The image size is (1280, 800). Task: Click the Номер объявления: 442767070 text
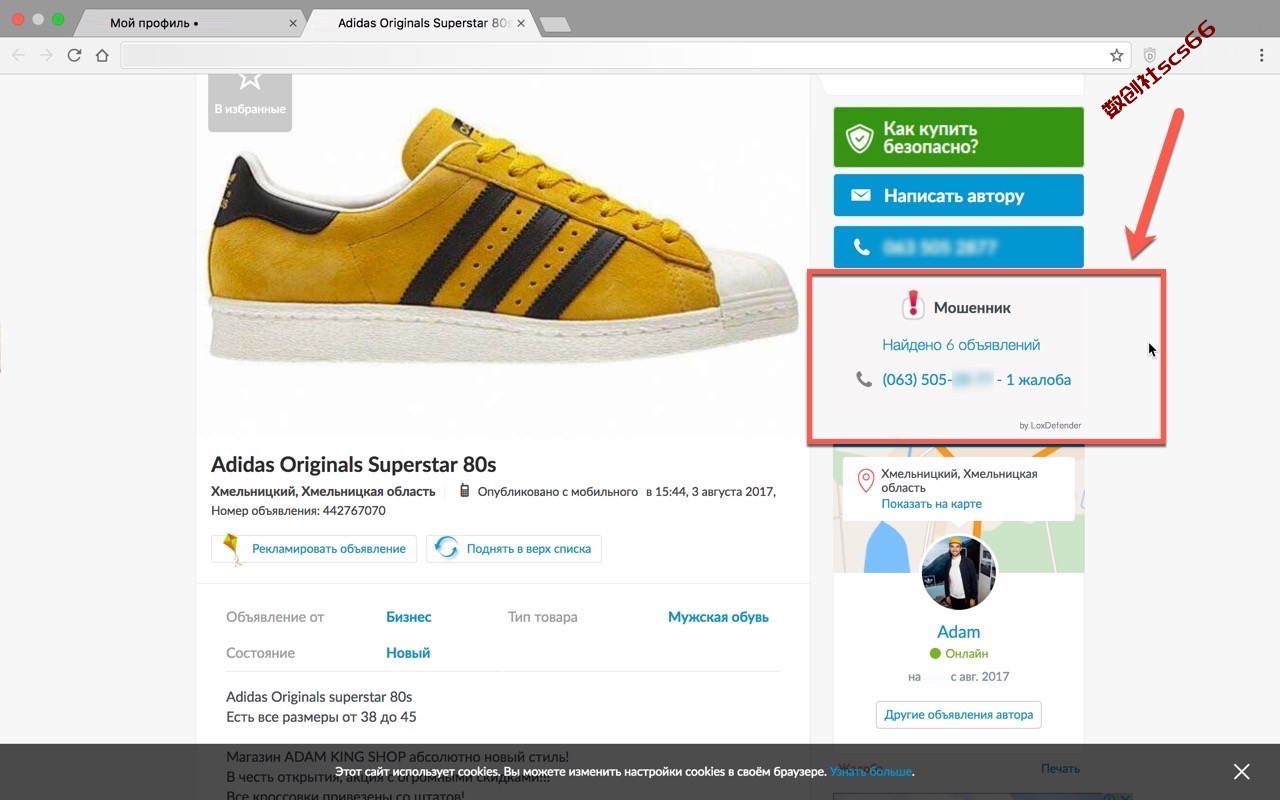coord(298,511)
